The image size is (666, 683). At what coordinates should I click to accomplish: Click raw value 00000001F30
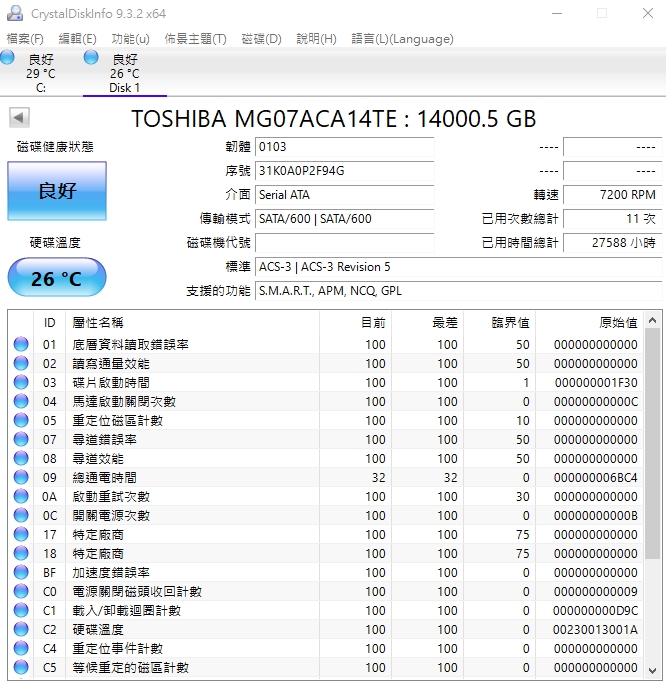pyautogui.click(x=596, y=382)
